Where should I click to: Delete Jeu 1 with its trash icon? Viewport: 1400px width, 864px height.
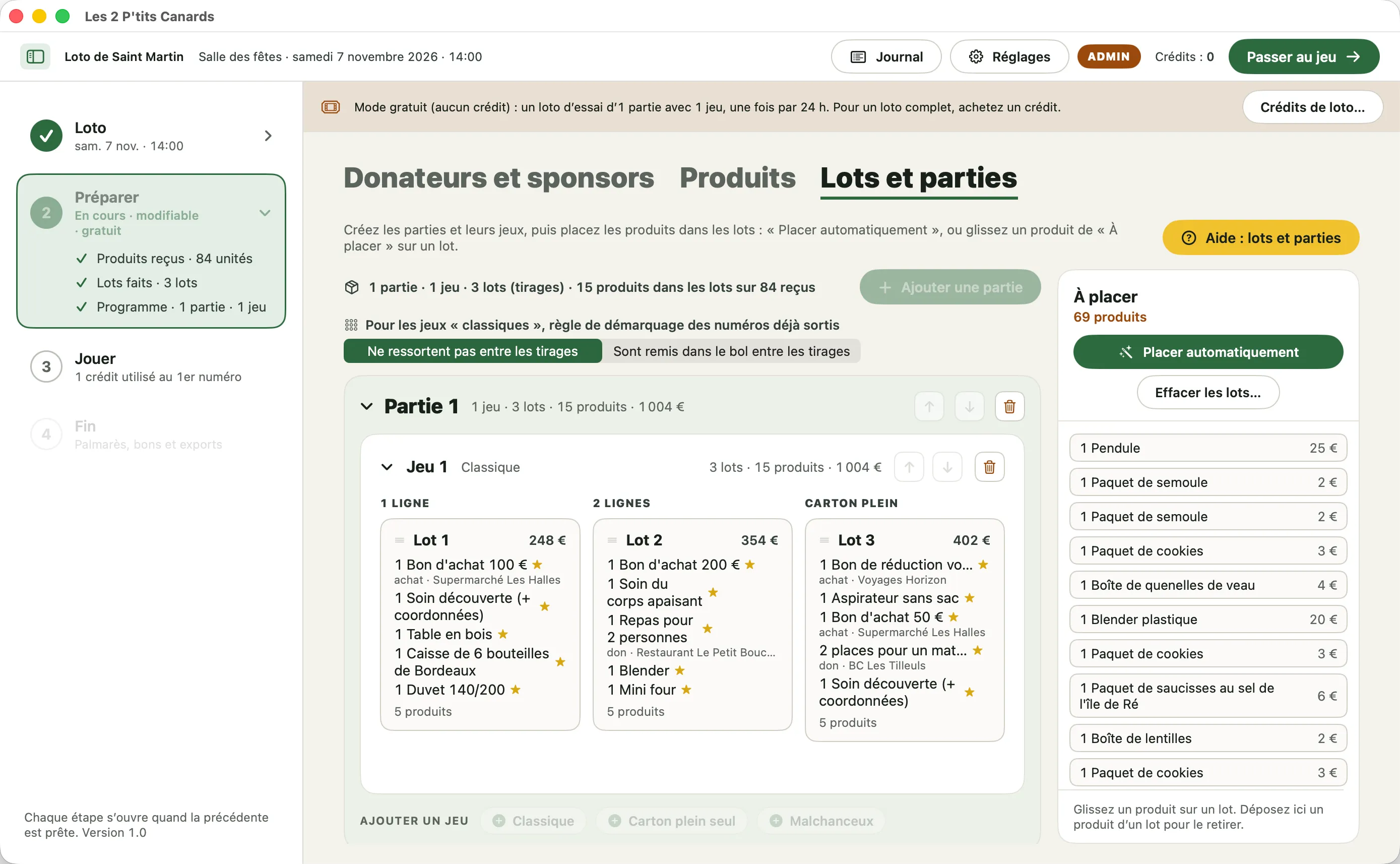989,467
